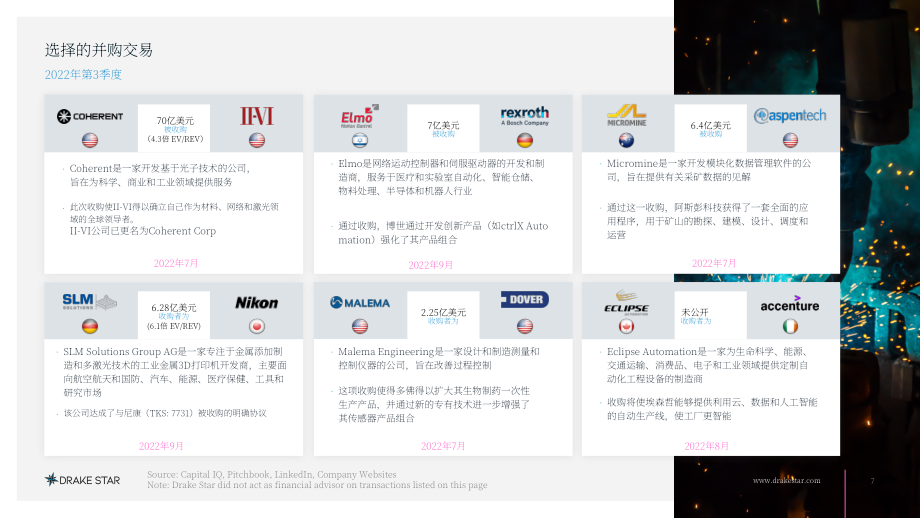
Task: Click the 2.25亿美元 deal value
Action: (444, 312)
